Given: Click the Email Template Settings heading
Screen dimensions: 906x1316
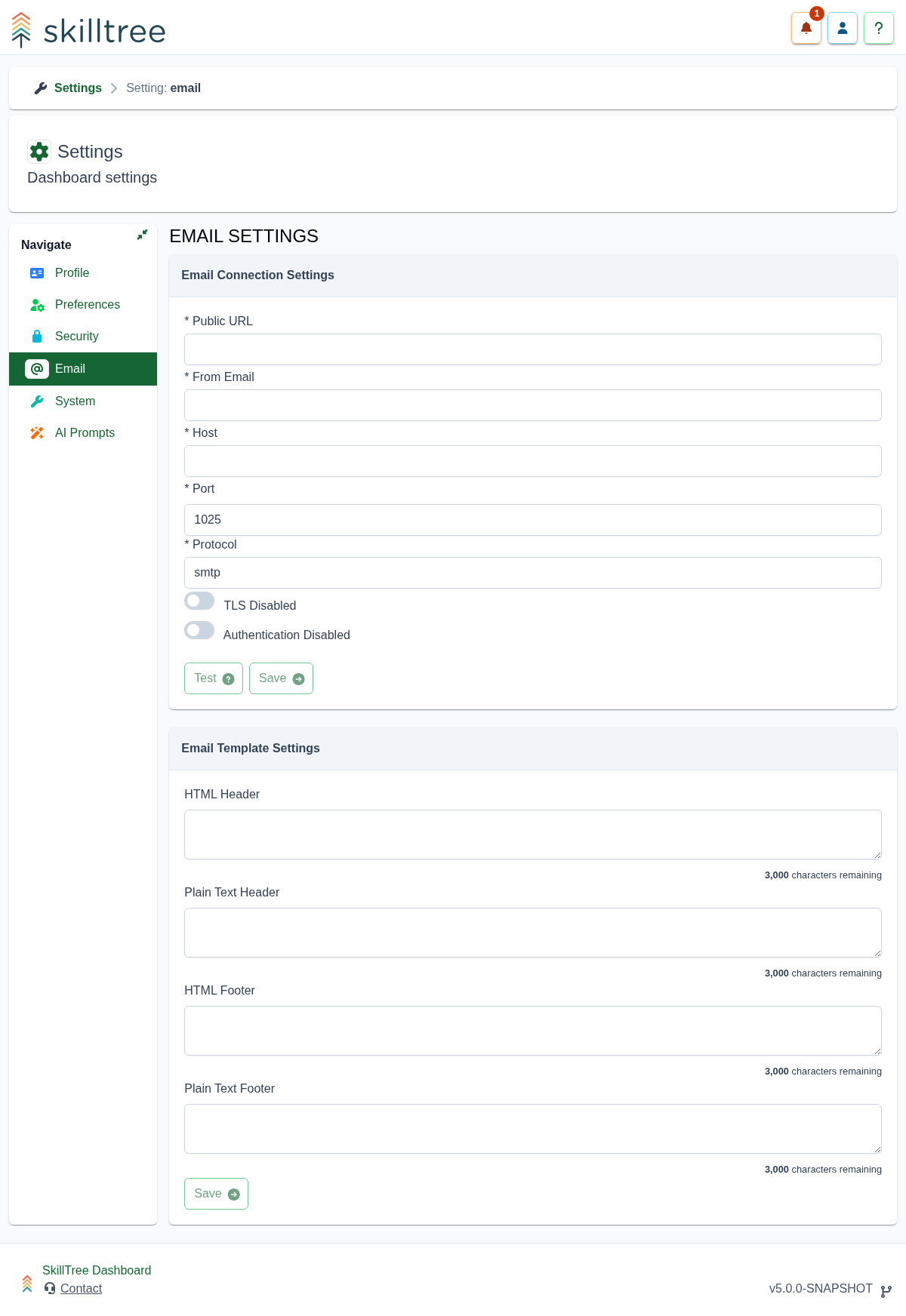Looking at the screenshot, I should (x=251, y=749).
